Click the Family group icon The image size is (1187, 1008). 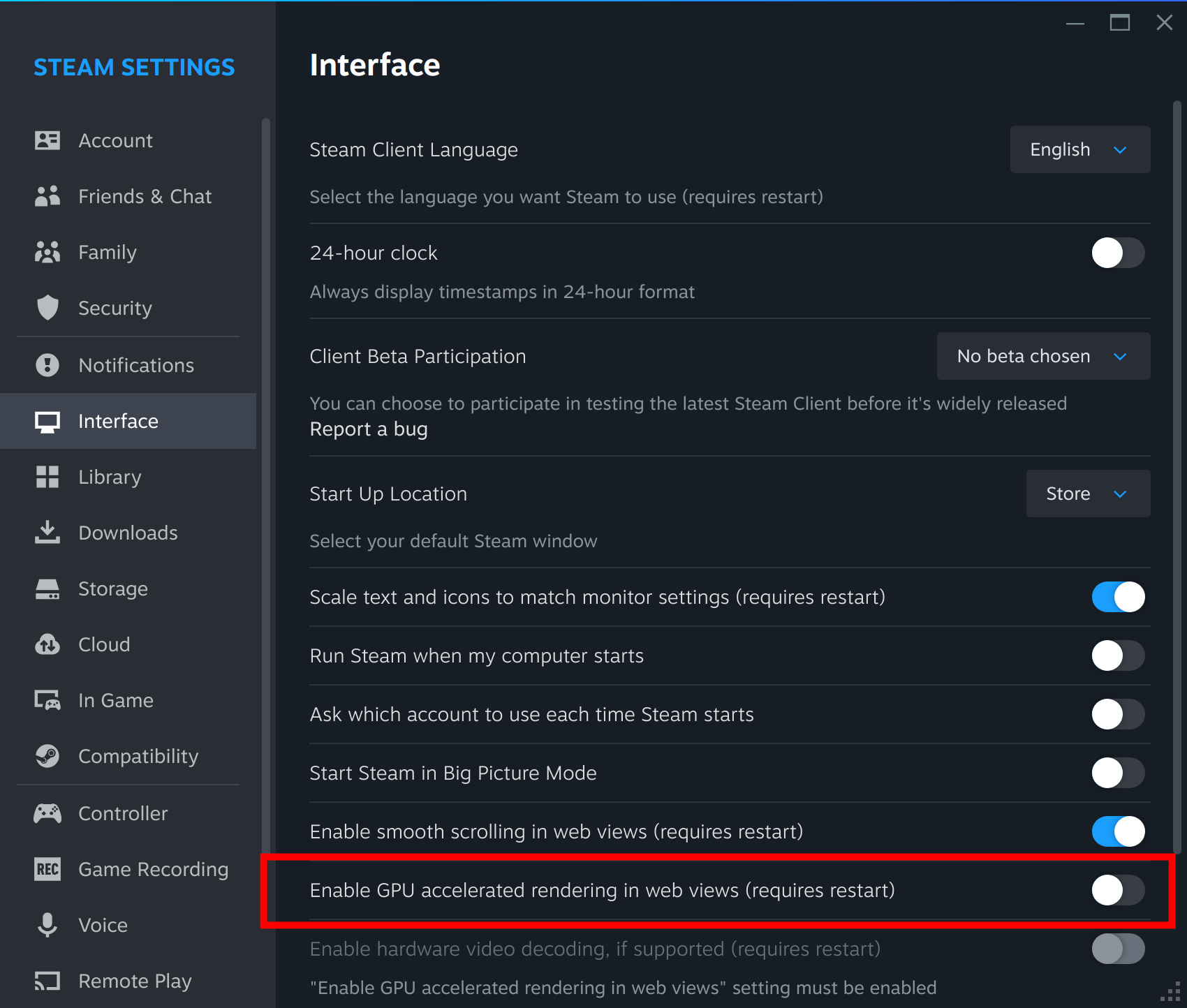tap(47, 252)
